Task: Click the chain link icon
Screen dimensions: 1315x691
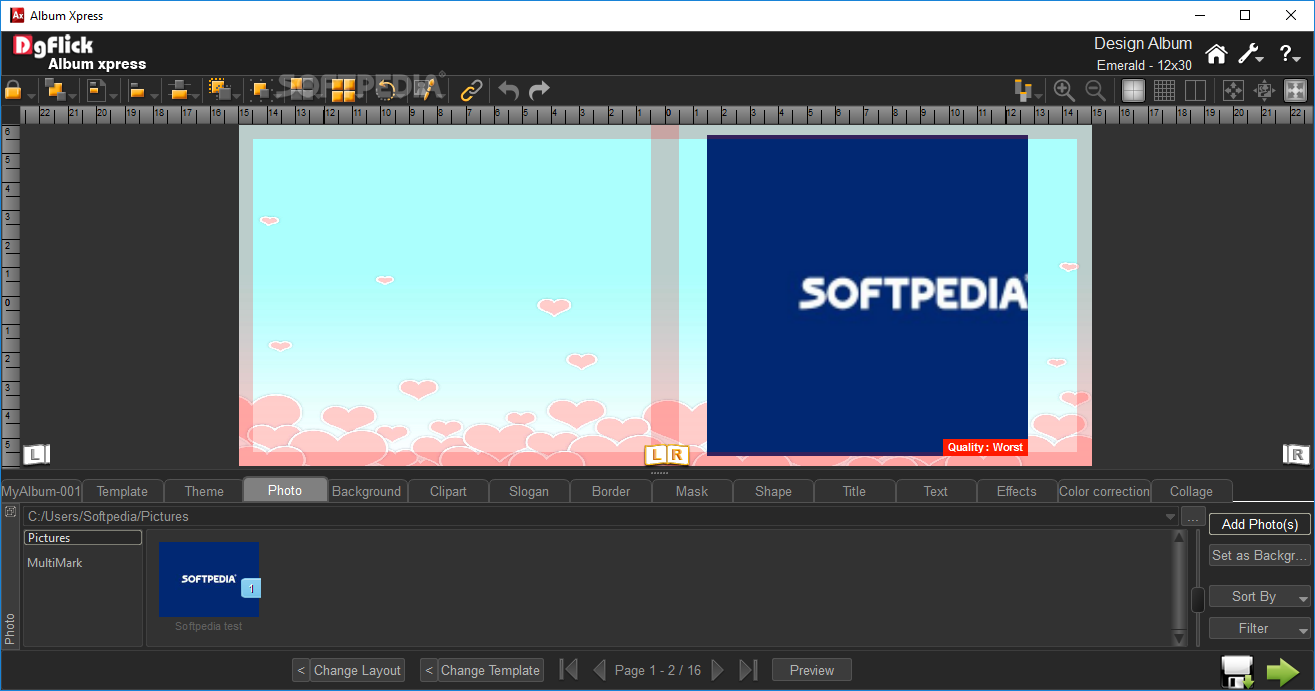Action: point(471,90)
